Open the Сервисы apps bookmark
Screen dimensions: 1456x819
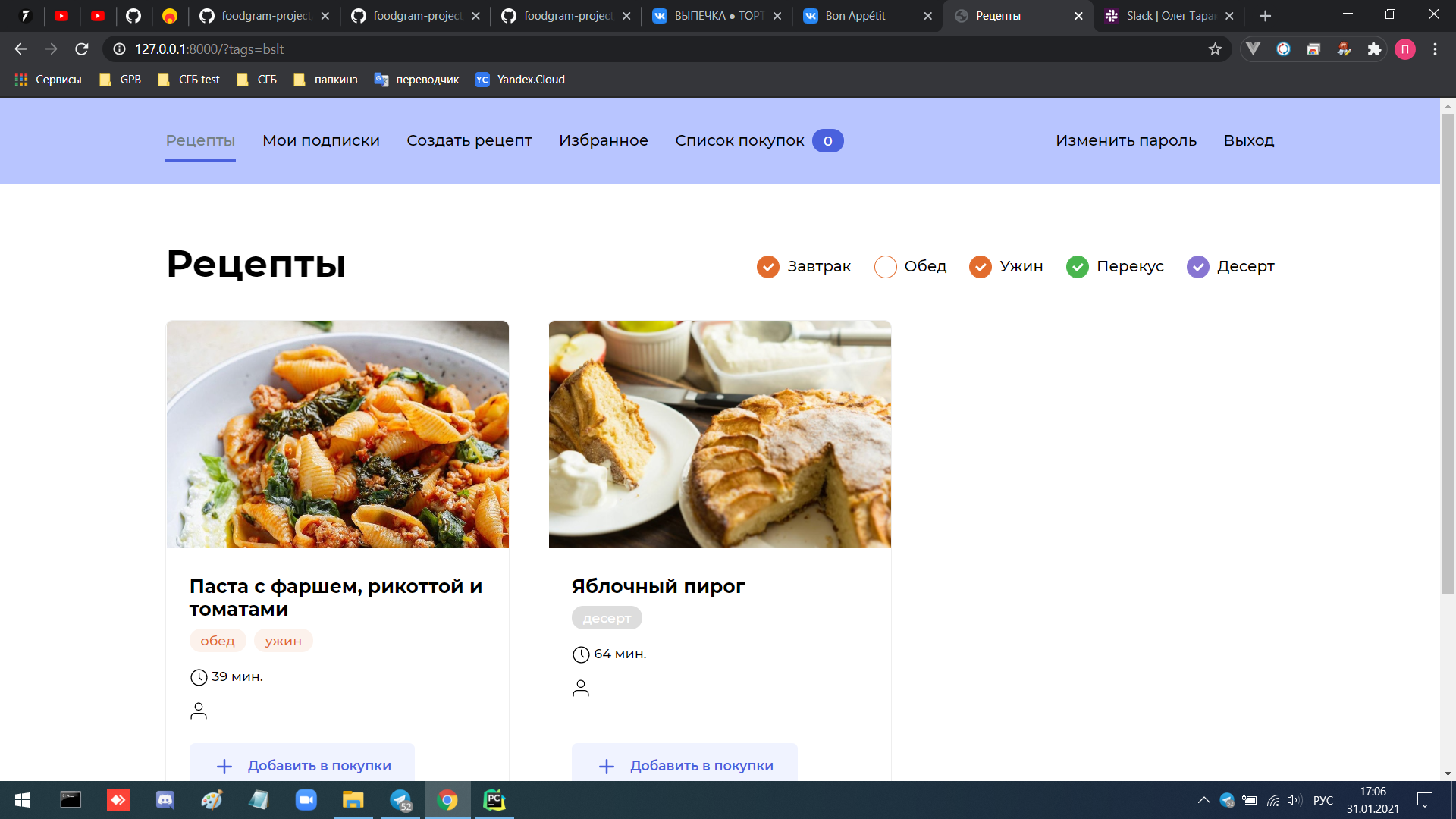coord(49,80)
